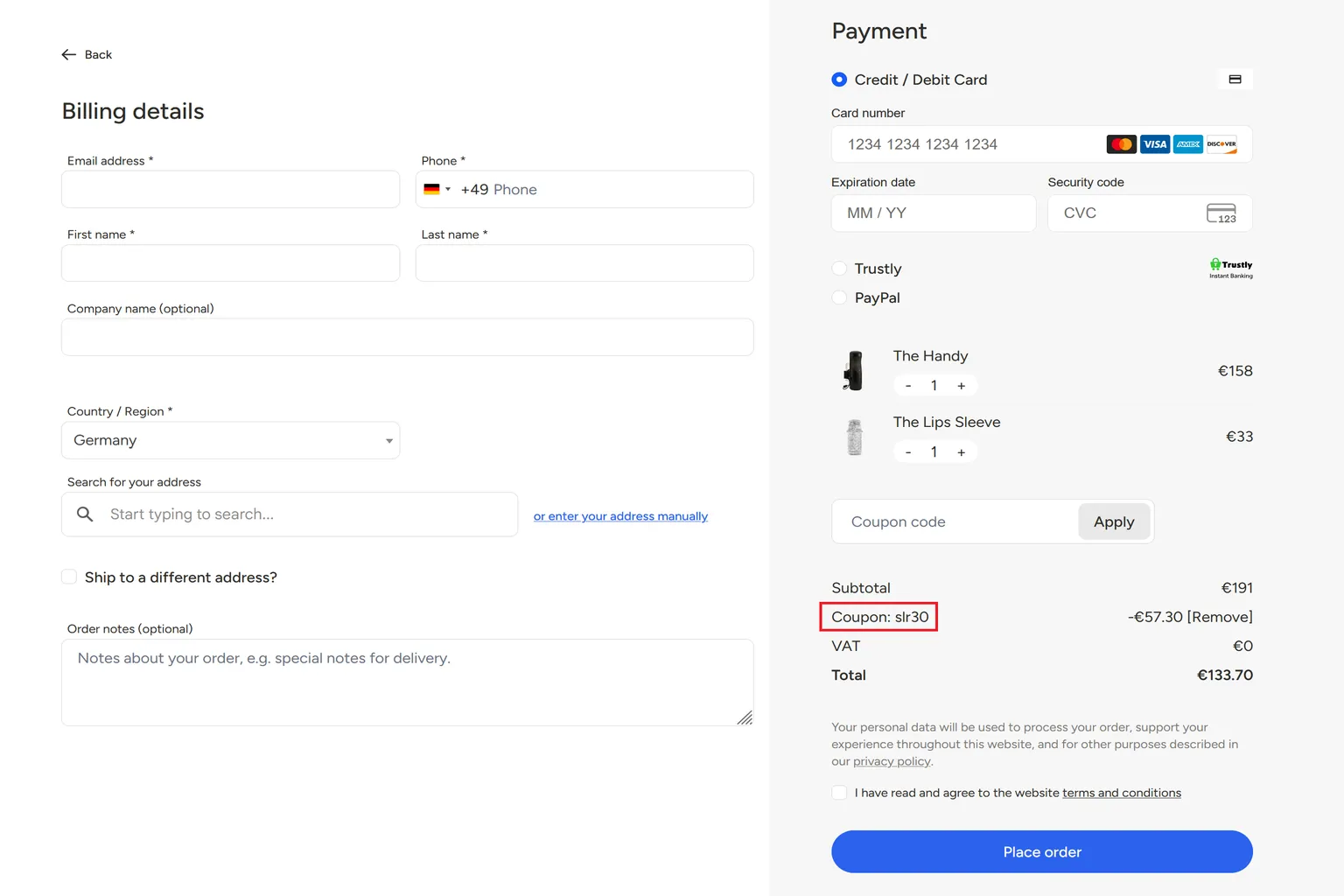The width and height of the screenshot is (1344, 896).
Task: Decrease quantity of The Handy
Action: point(908,386)
